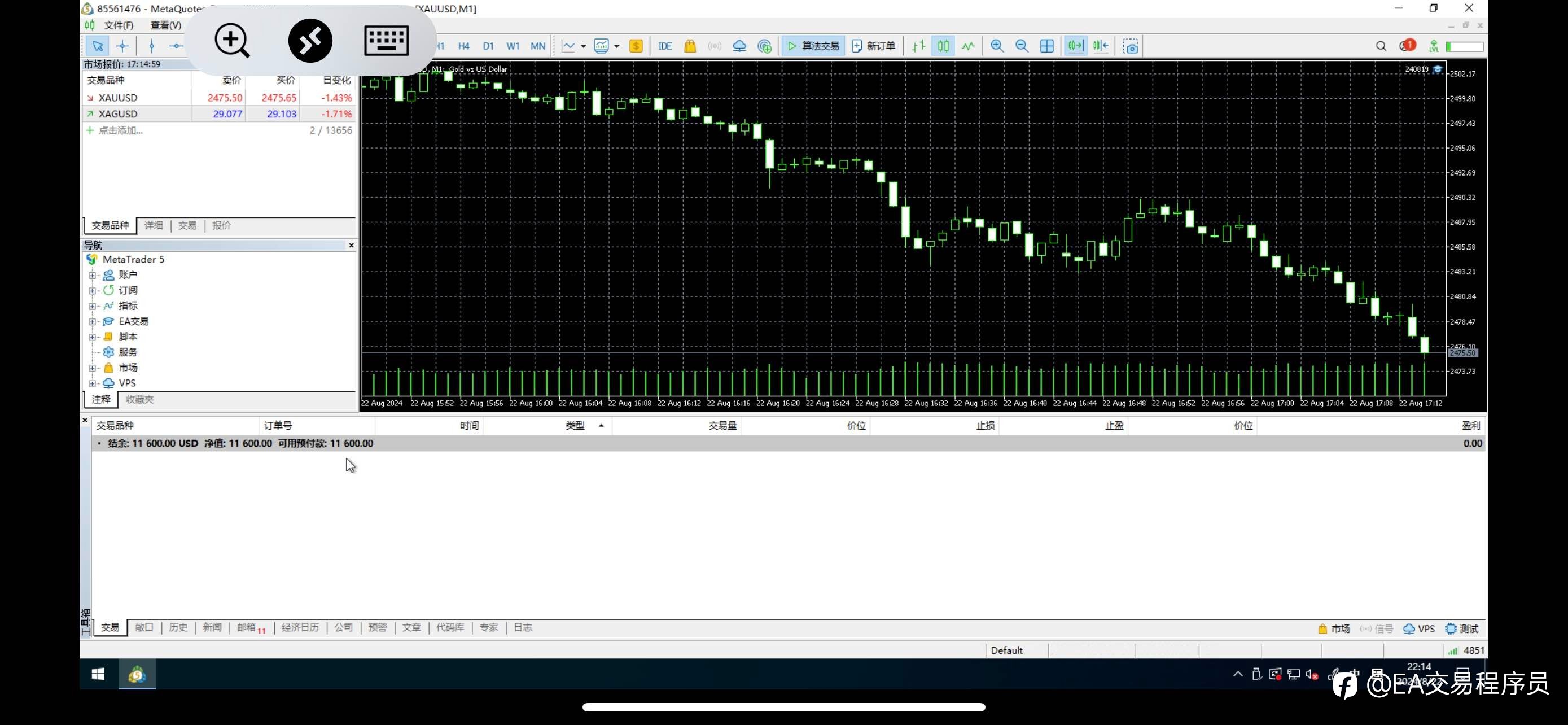This screenshot has height=725, width=1568.
Task: Open the Windows Start button
Action: coord(98,674)
